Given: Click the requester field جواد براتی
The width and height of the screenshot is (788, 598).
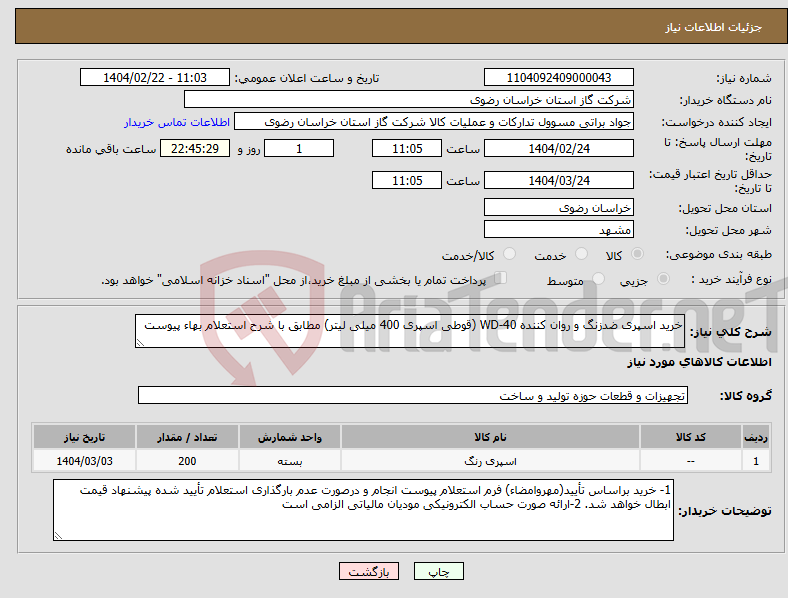Looking at the screenshot, I should coord(434,122).
